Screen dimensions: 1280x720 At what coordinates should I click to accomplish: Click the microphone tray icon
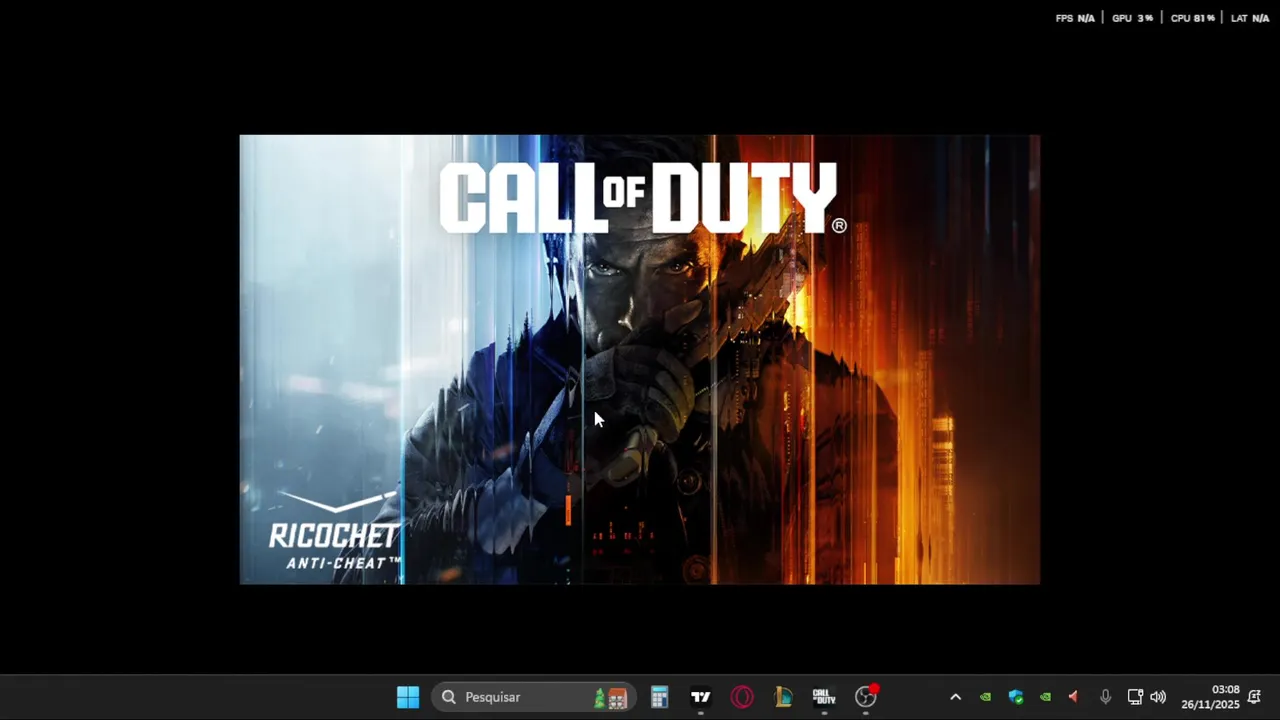tap(1105, 697)
